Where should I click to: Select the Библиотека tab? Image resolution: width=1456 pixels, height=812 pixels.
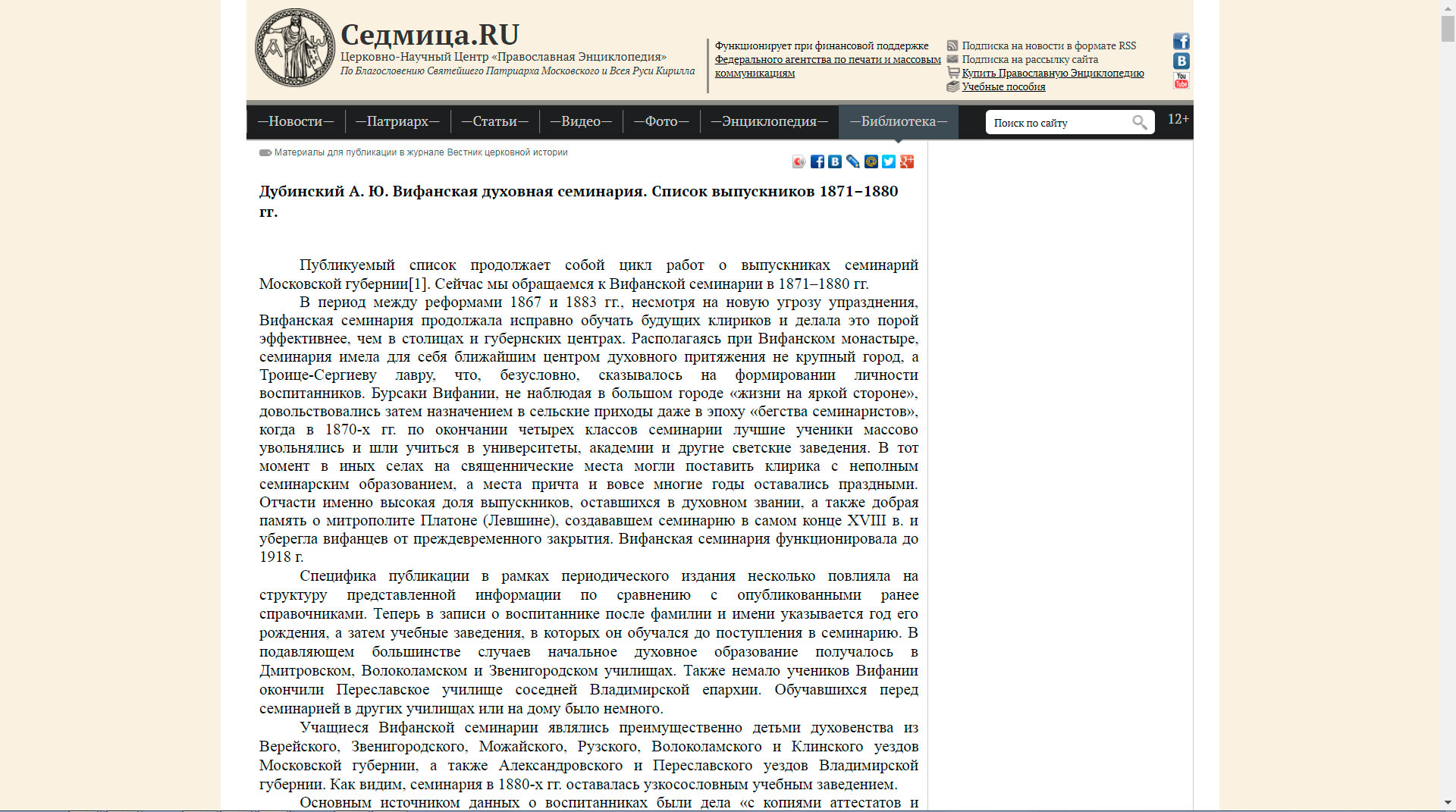[899, 121]
